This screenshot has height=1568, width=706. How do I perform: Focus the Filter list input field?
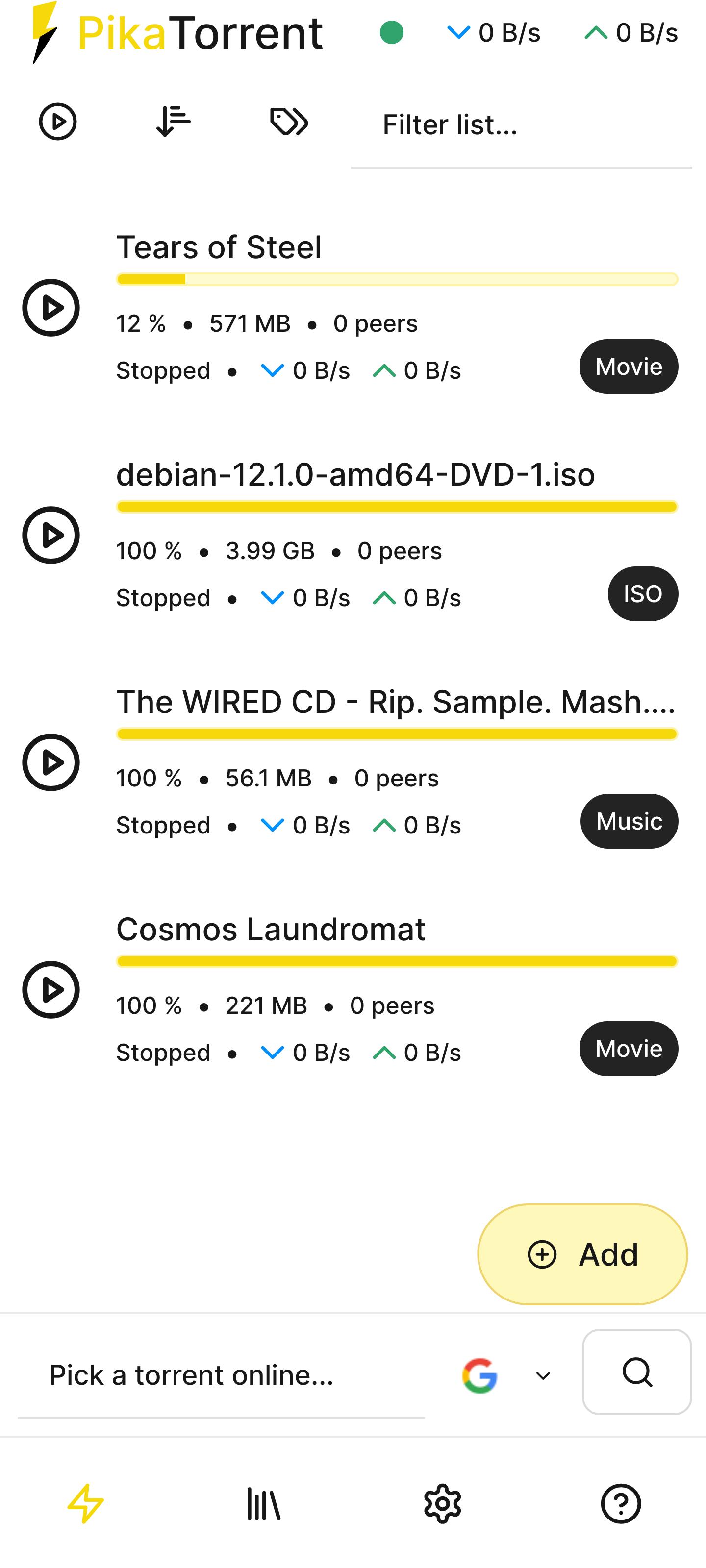click(522, 125)
